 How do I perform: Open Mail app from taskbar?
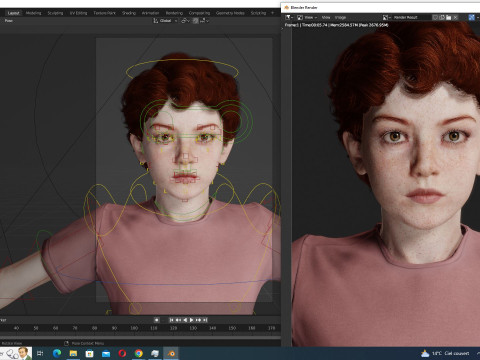pos(106,353)
